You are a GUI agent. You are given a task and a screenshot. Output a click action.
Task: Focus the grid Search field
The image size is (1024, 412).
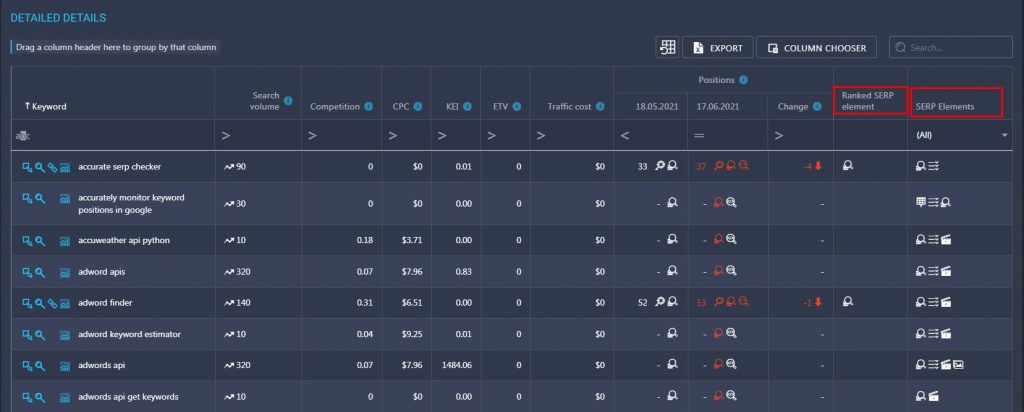tap(951, 48)
